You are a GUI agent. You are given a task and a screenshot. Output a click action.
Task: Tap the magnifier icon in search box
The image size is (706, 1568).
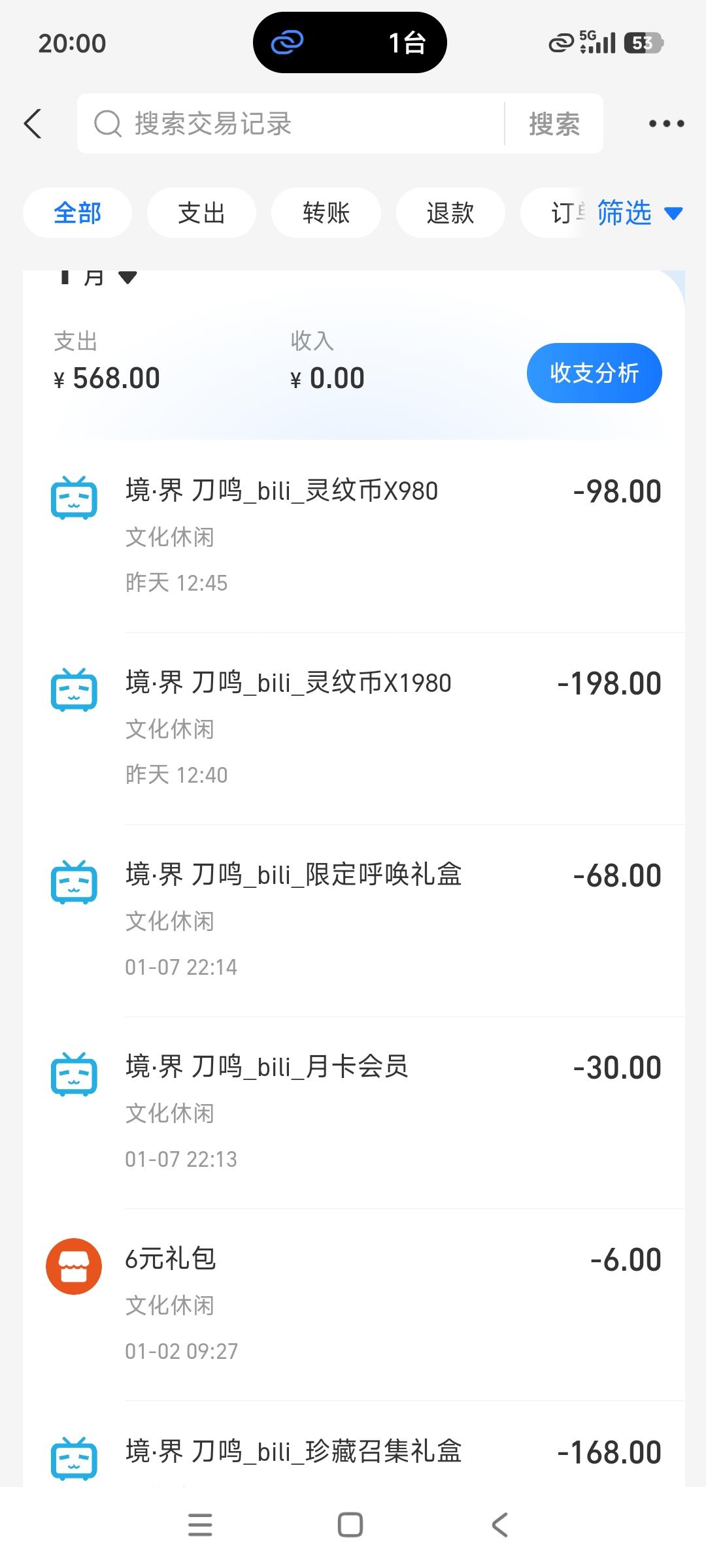pos(108,123)
